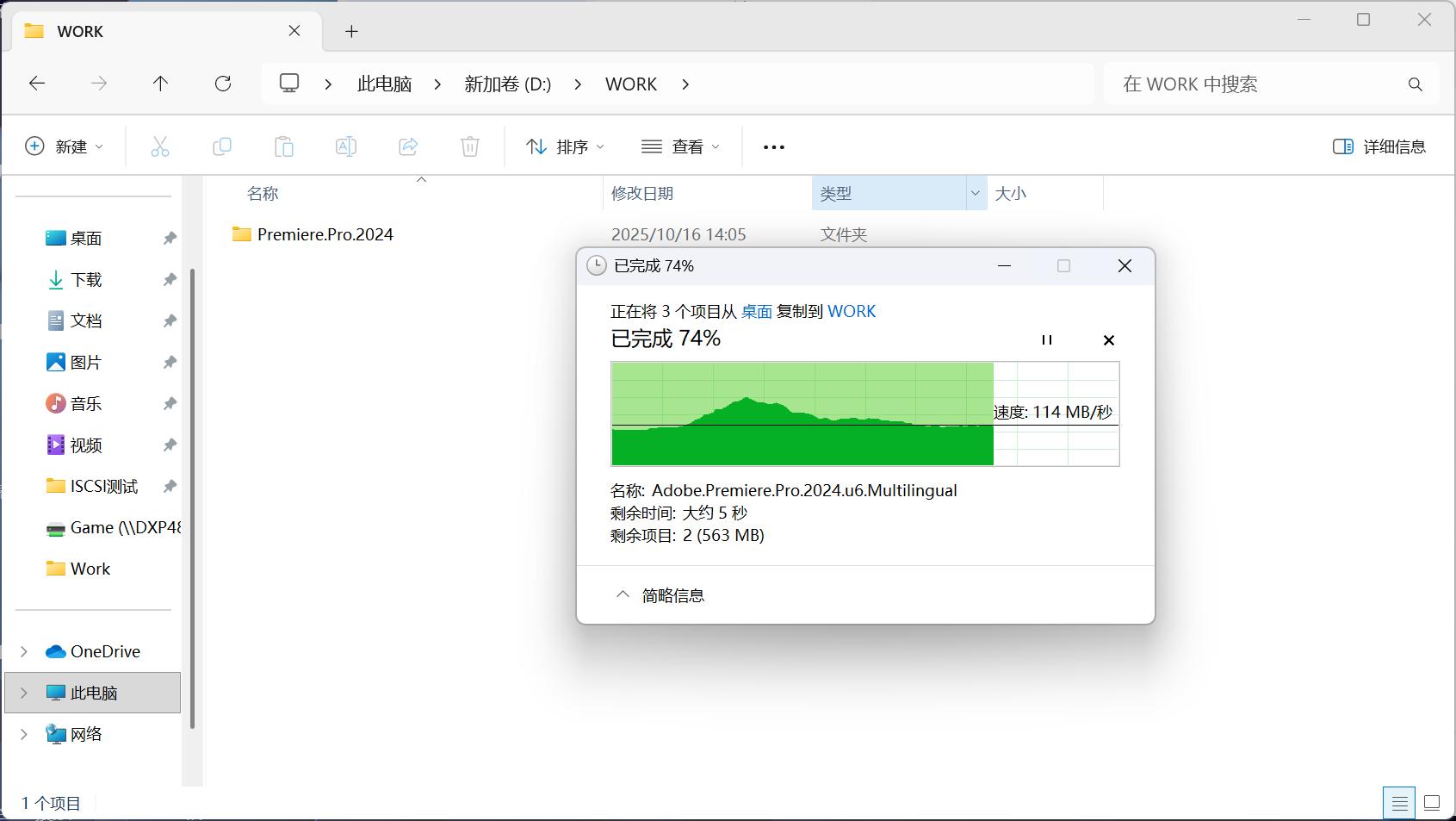This screenshot has width=1456, height=821.
Task: Pause the file copy operation
Action: [1047, 340]
